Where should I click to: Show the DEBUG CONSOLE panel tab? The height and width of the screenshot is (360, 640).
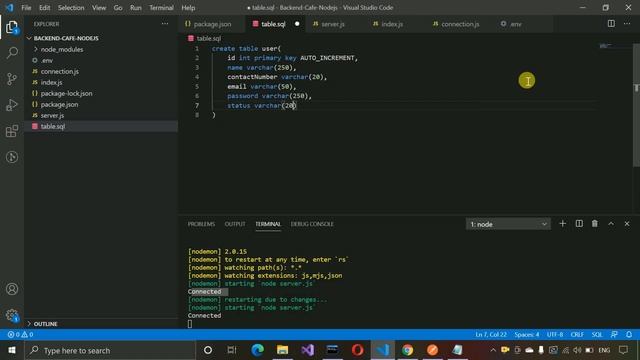[x=312, y=224]
